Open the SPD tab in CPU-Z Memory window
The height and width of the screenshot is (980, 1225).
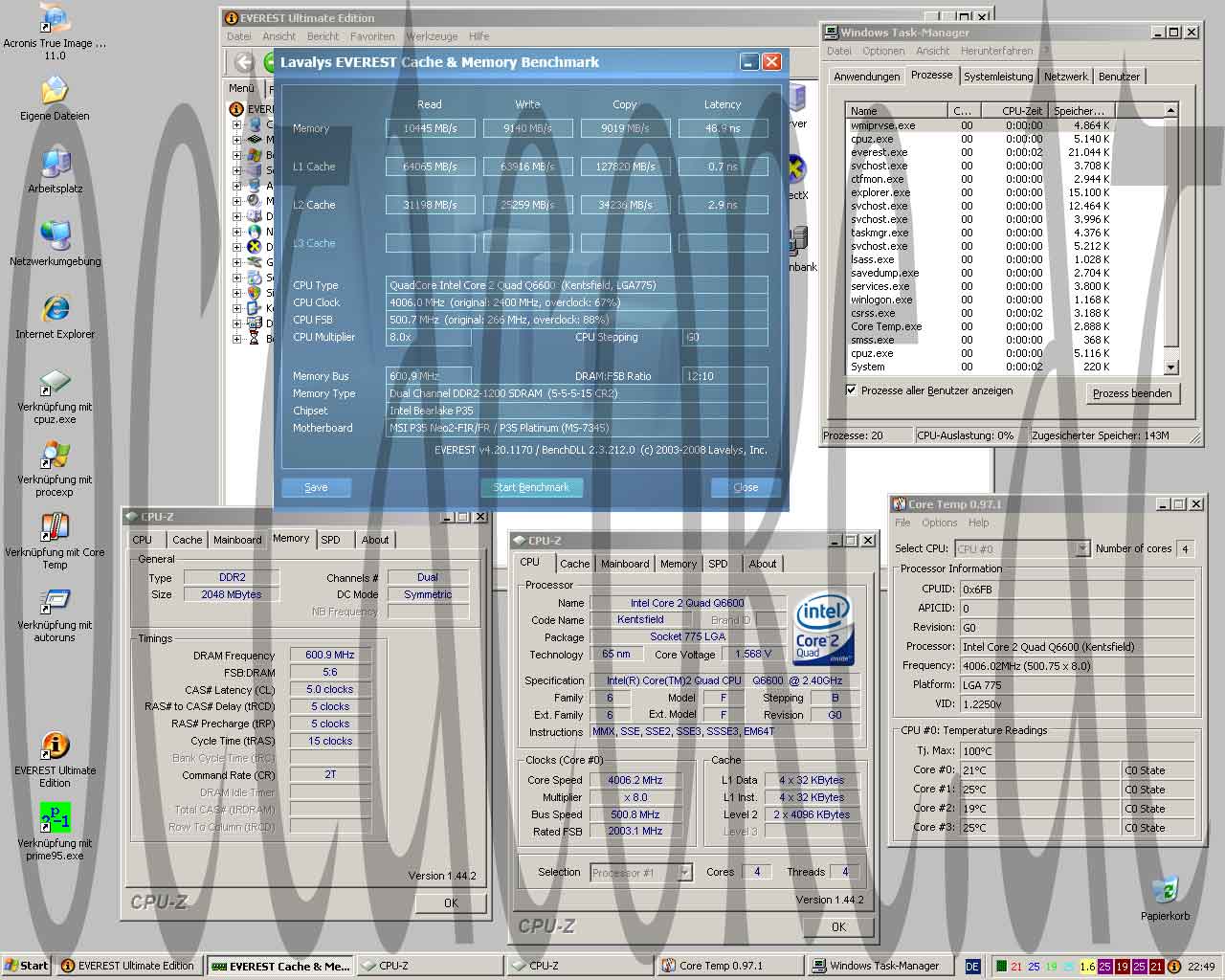tap(330, 540)
